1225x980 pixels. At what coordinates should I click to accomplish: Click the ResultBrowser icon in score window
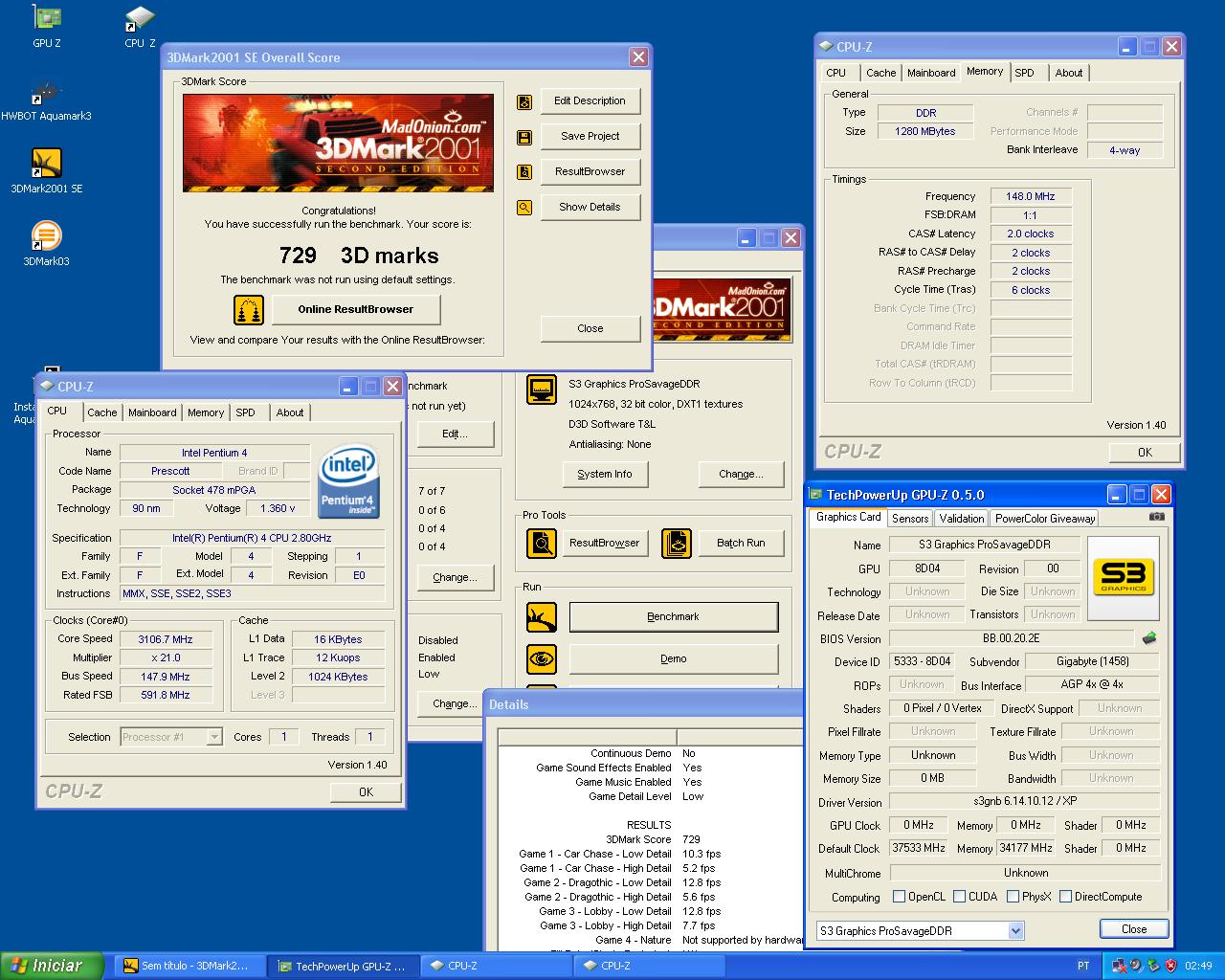[x=524, y=172]
